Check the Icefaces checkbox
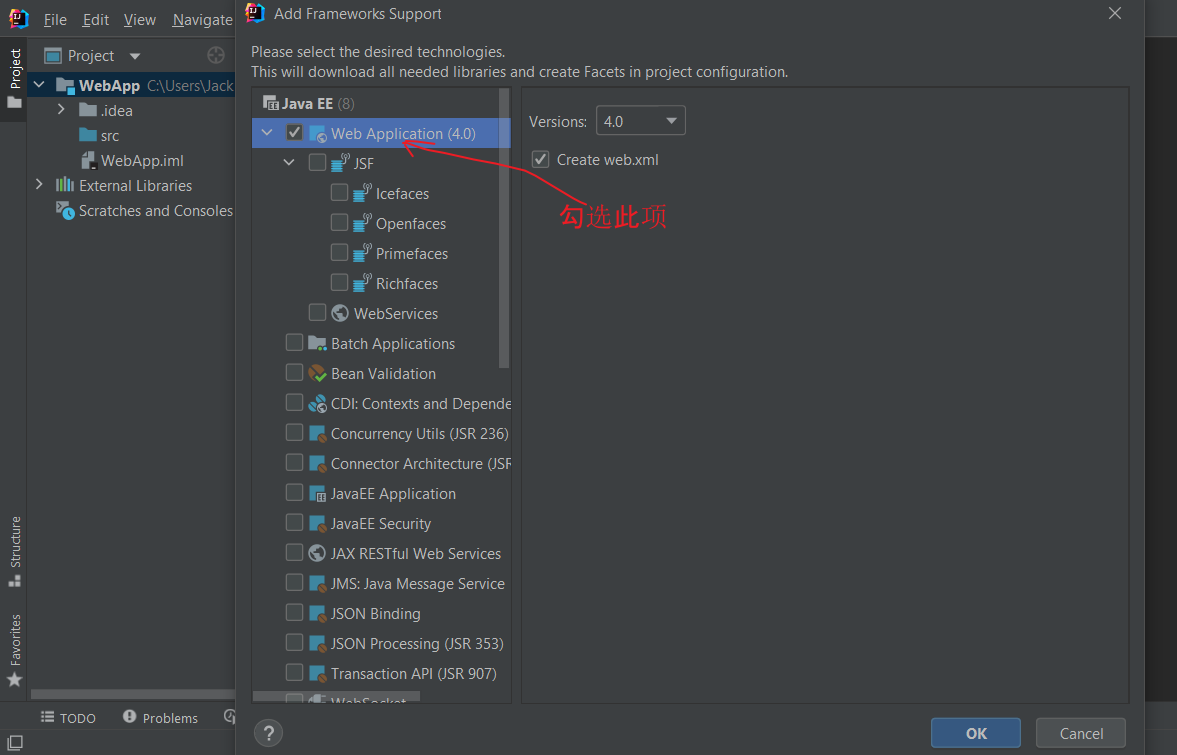Screen dimensions: 1177x755 (339, 192)
